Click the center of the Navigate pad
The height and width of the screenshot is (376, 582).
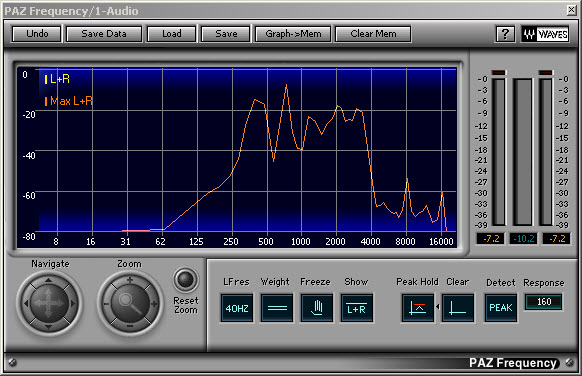point(49,303)
